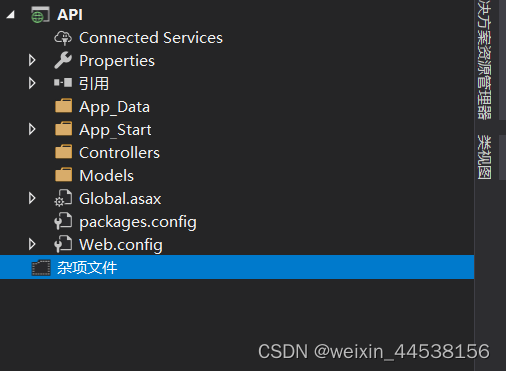The image size is (506, 371).
Task: Switch to the 类视图 side tab
Action: (484, 157)
